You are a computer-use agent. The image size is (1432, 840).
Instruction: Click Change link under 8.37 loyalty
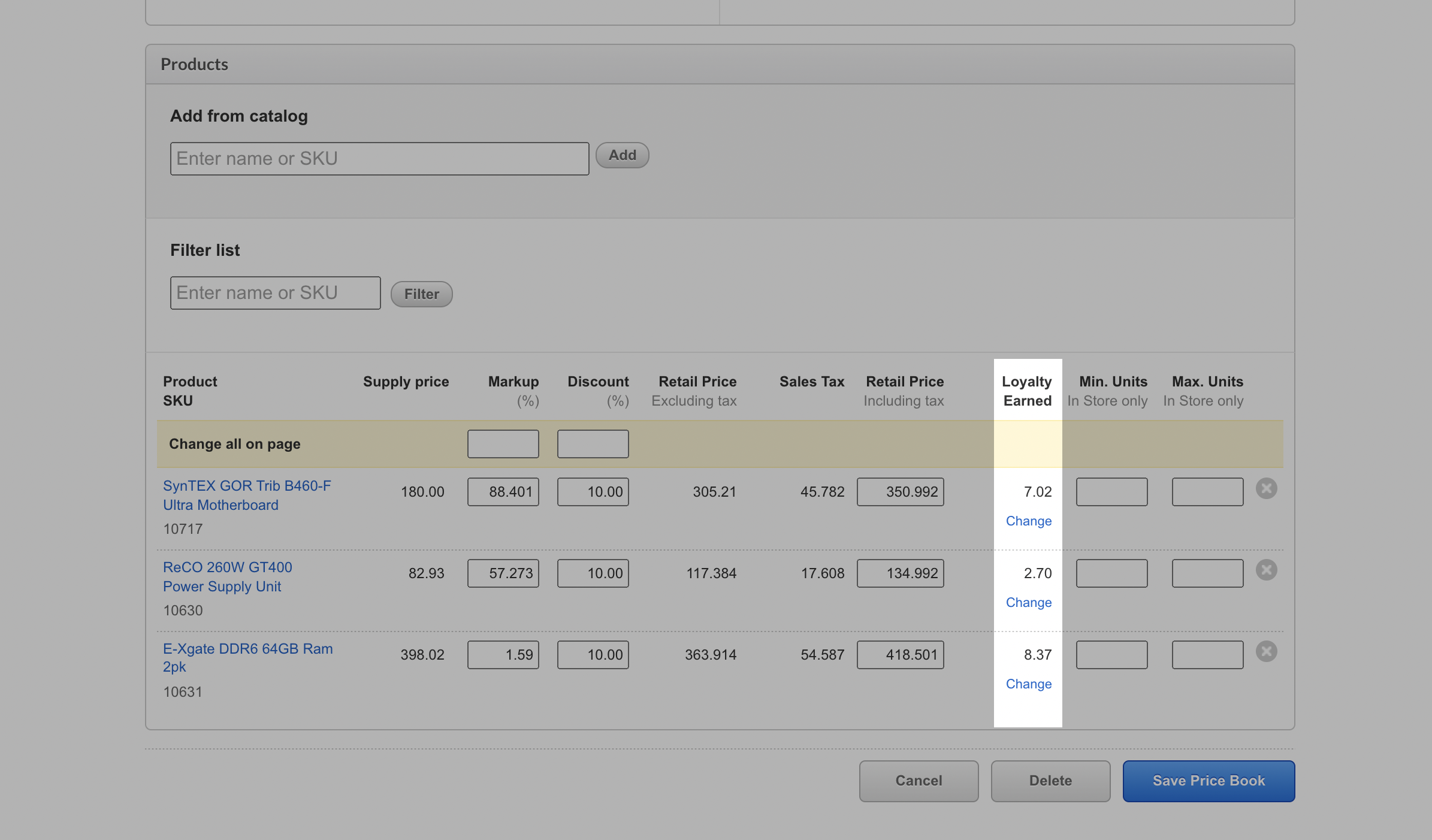[x=1028, y=684]
